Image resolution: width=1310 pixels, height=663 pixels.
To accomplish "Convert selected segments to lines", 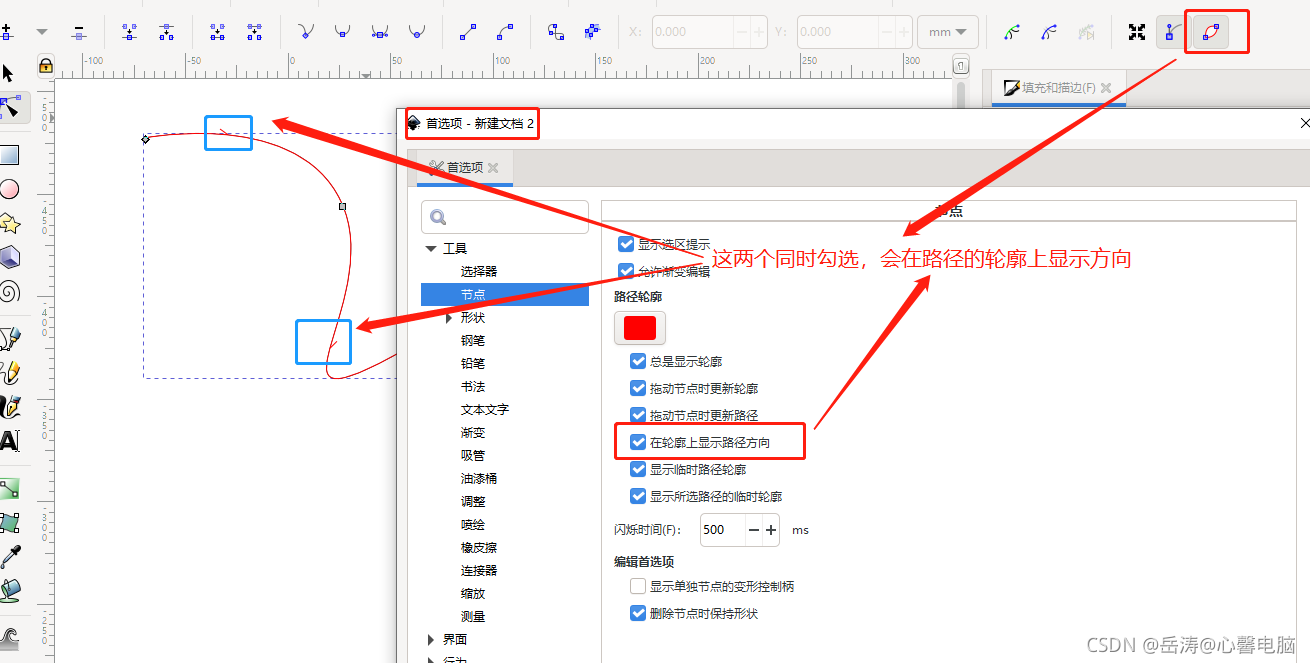I will 467,32.
